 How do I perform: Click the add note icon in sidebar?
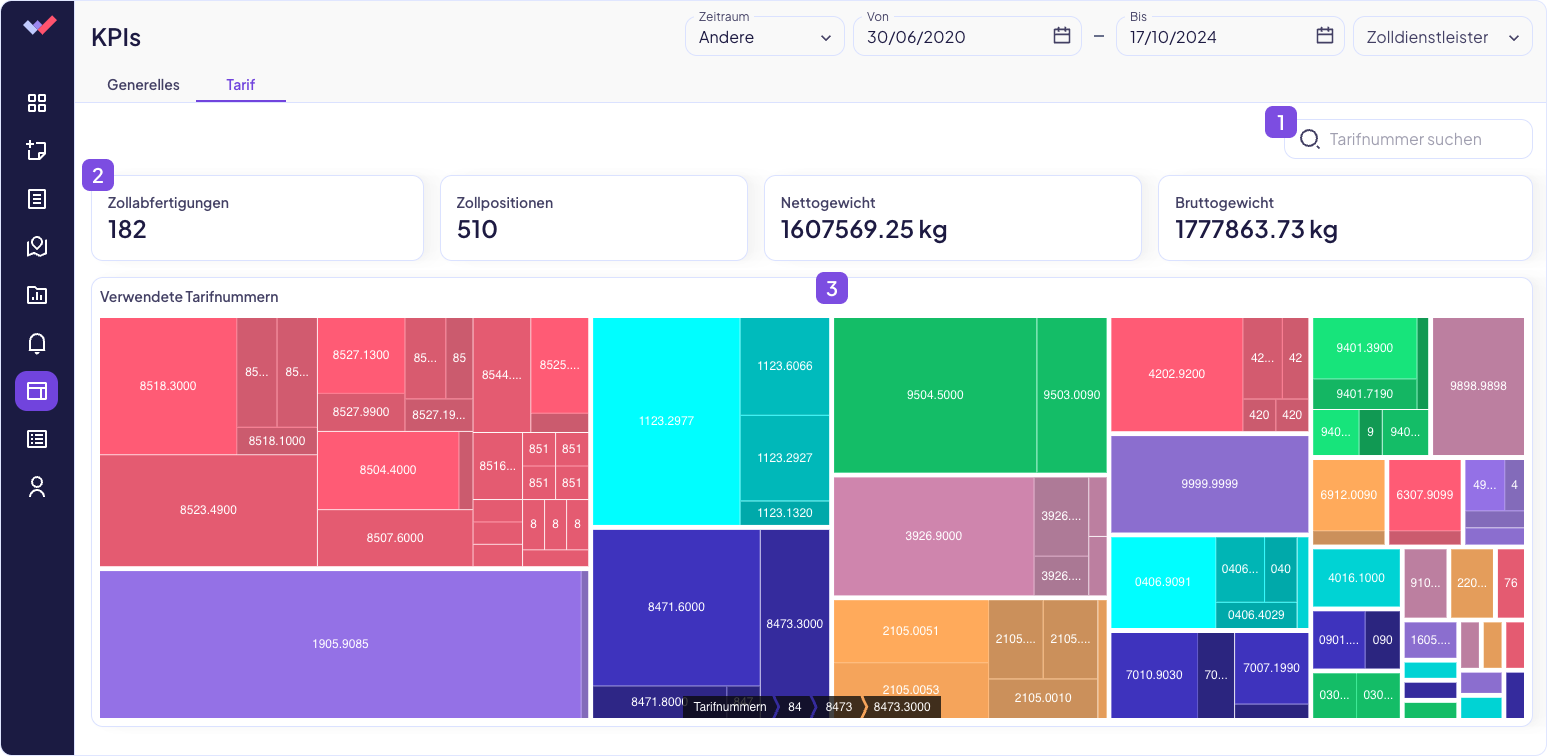click(x=37, y=151)
